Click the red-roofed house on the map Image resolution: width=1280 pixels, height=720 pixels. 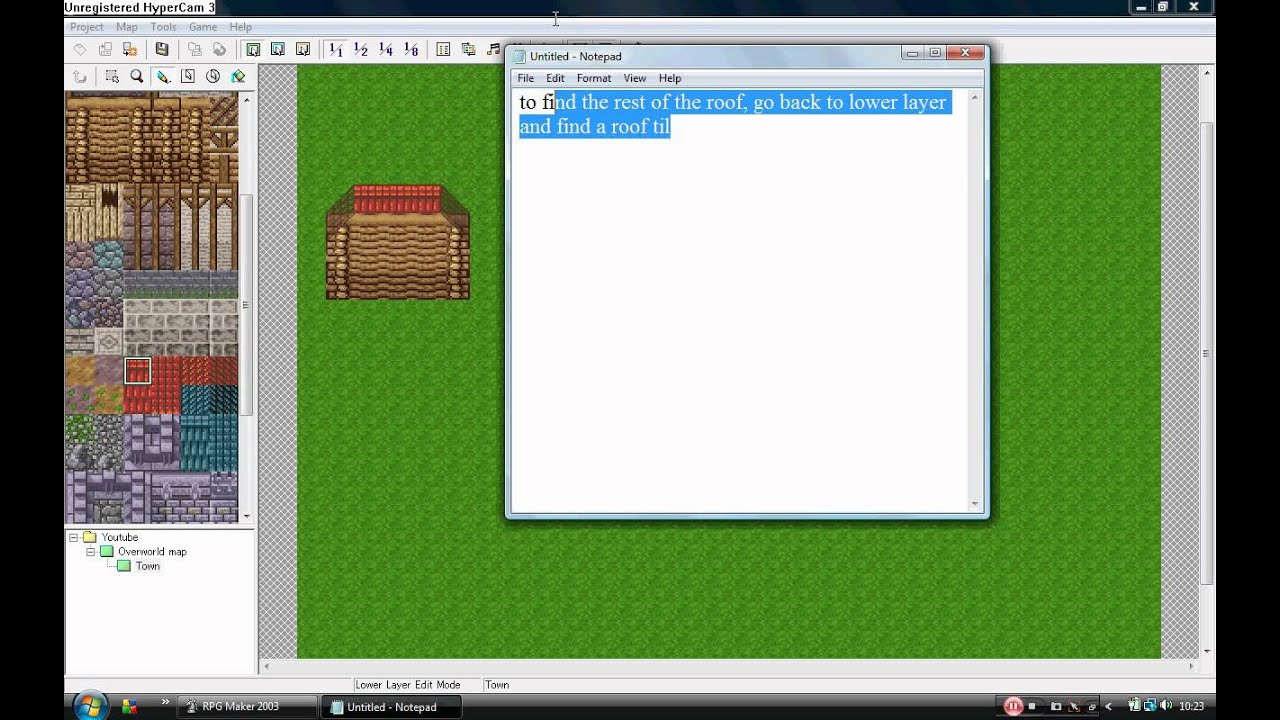pos(398,241)
